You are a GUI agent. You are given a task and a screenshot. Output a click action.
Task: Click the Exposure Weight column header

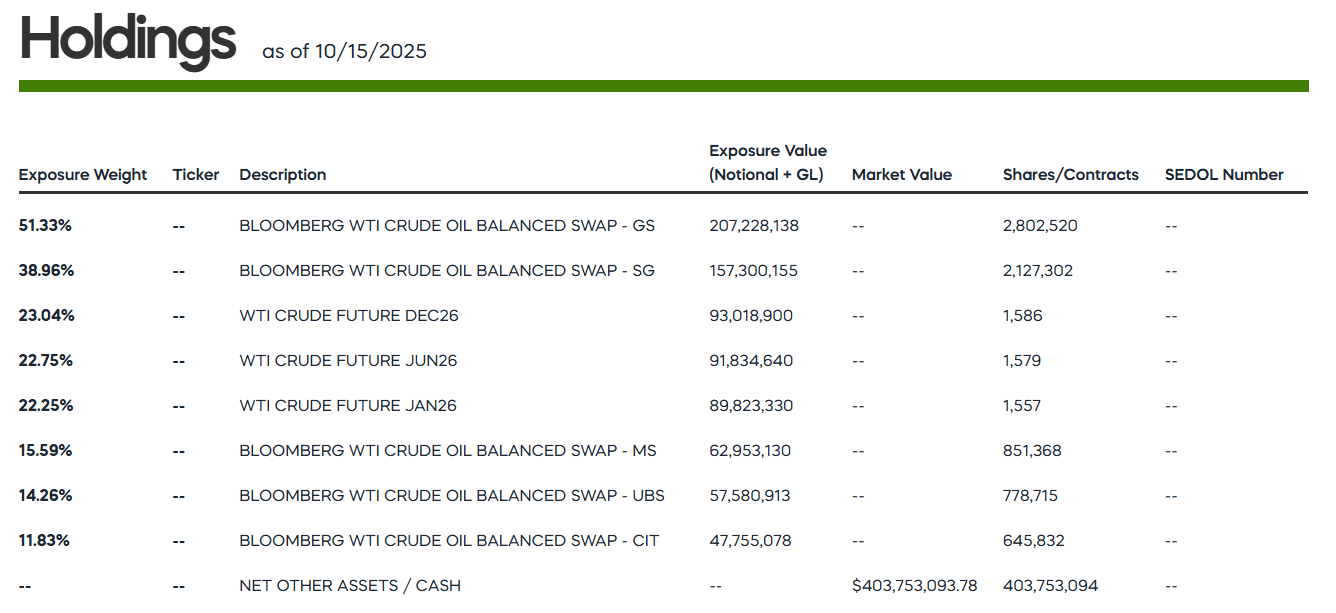(83, 175)
